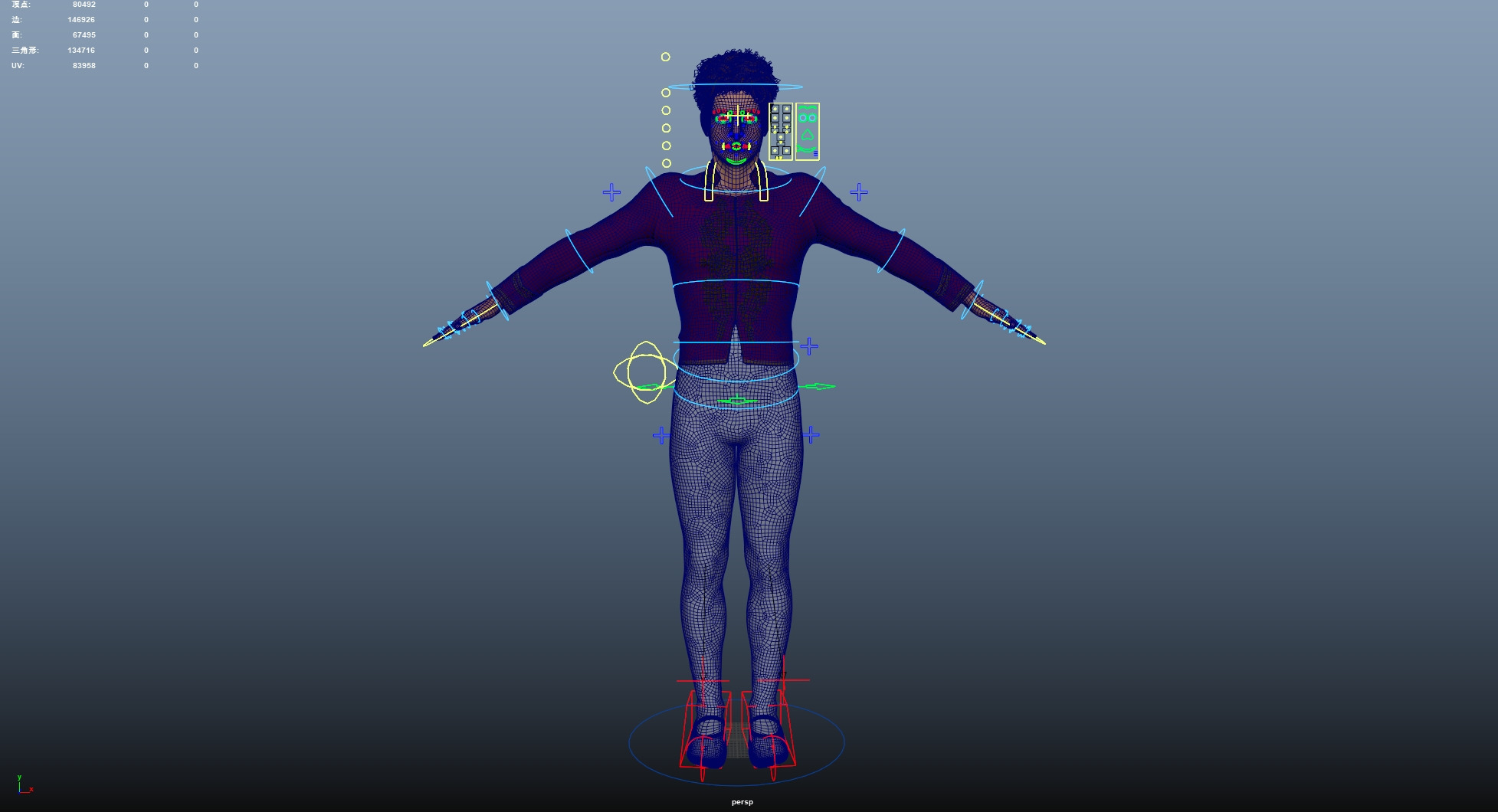Screen dimensions: 1498x812
Task: Select the yellow U-shaped collar control on screen-right
Action: (x=763, y=182)
